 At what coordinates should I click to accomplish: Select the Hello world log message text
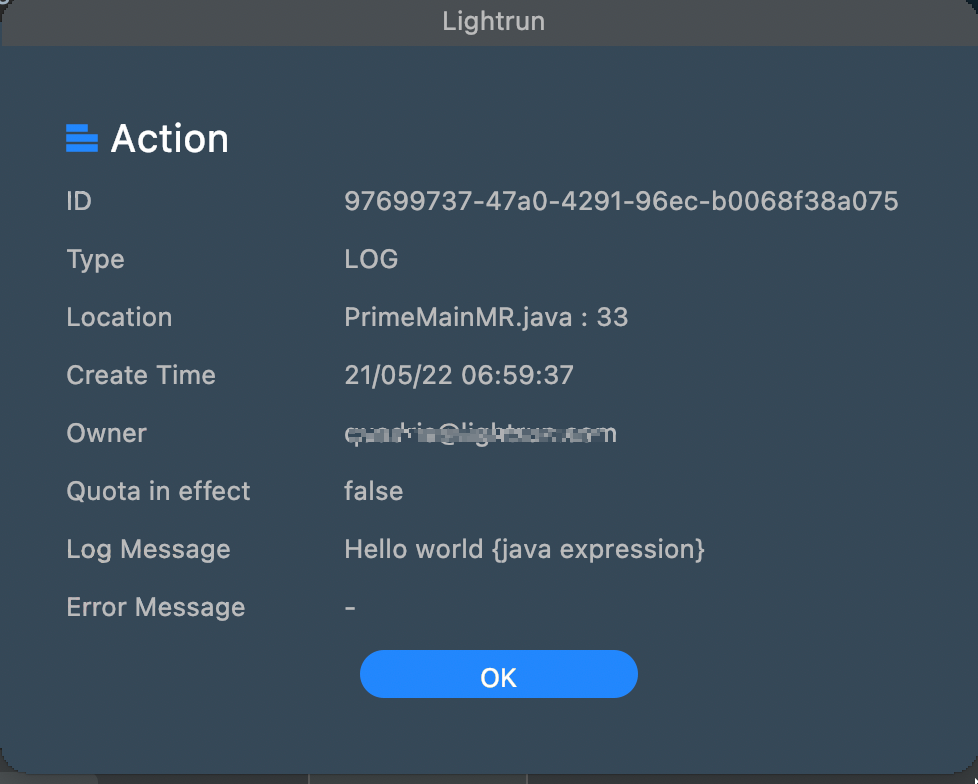[524, 549]
